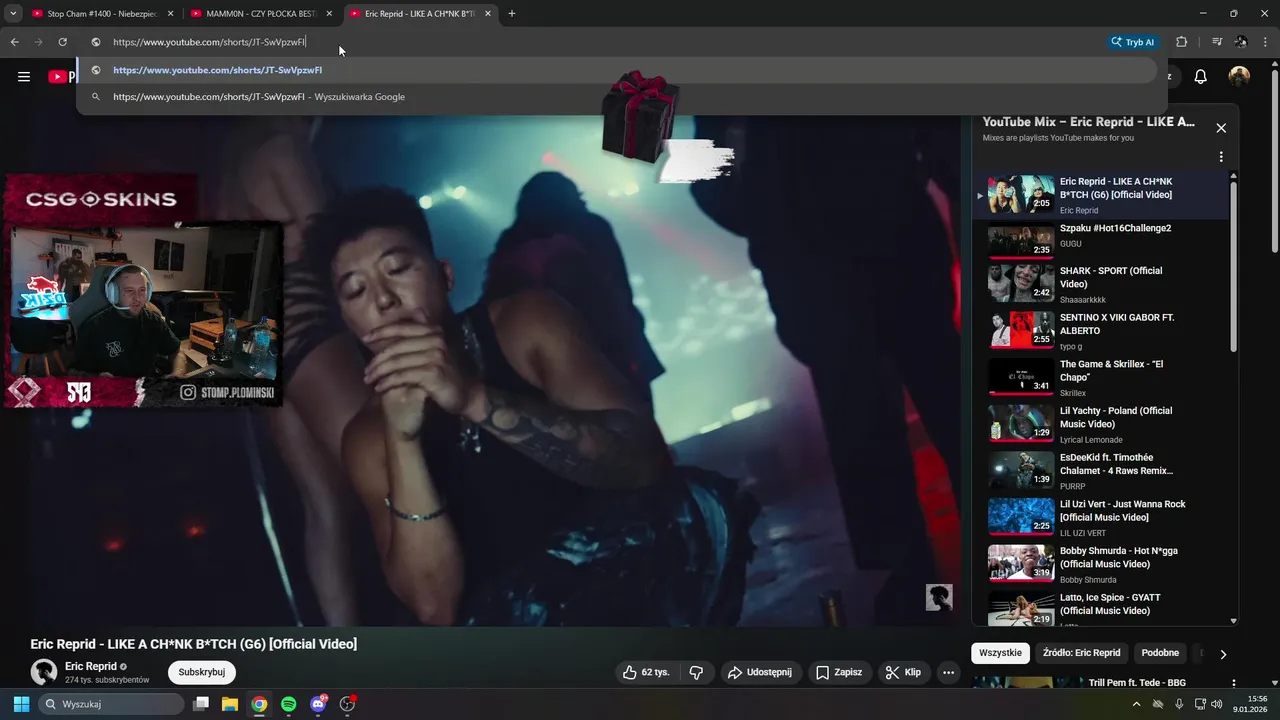Play Lil Uzi Vert - Just Wanna Rock

[1100, 517]
